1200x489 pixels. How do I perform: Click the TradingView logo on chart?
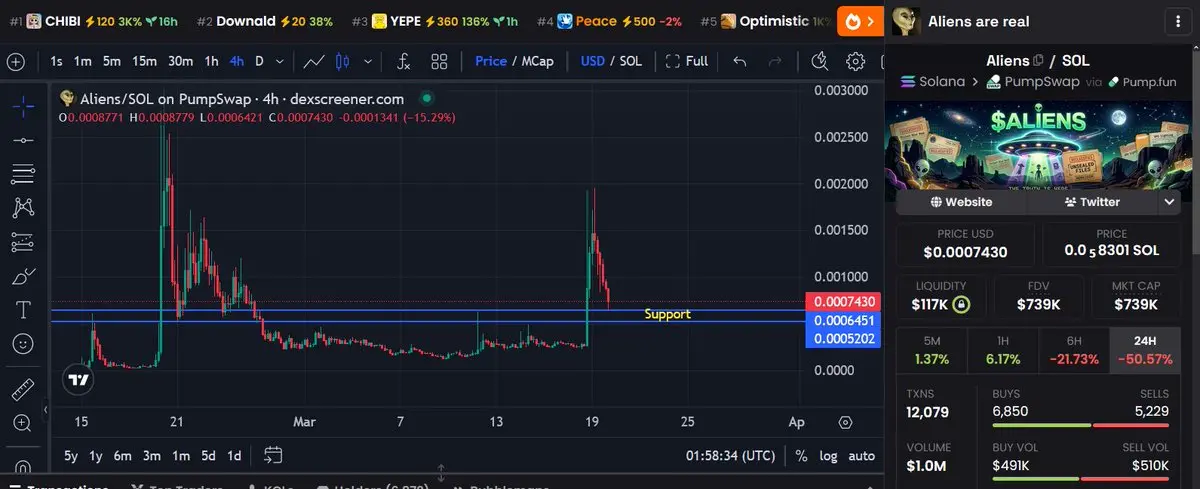[x=78, y=380]
